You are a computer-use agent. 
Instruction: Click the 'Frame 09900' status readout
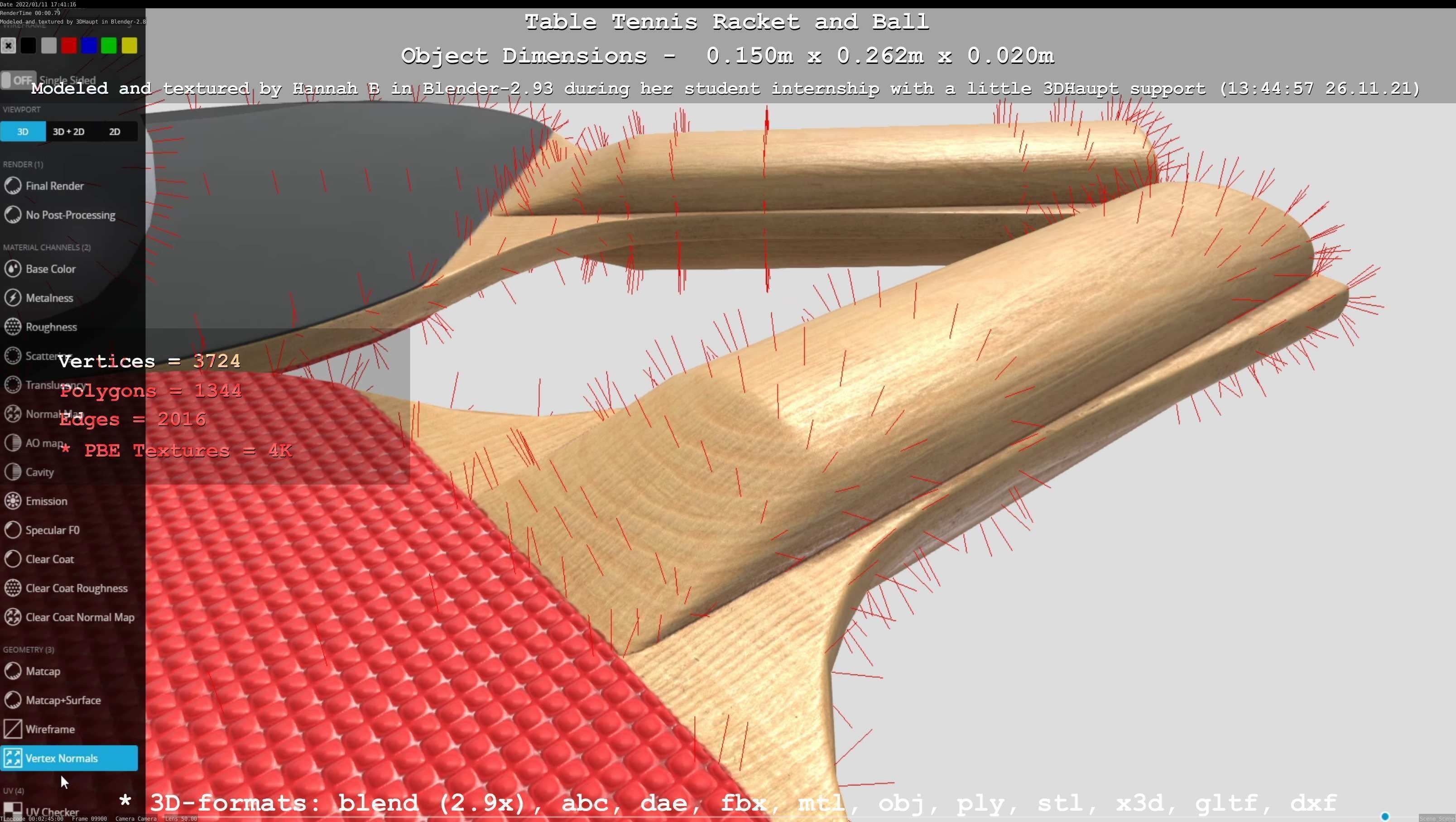coord(89,819)
